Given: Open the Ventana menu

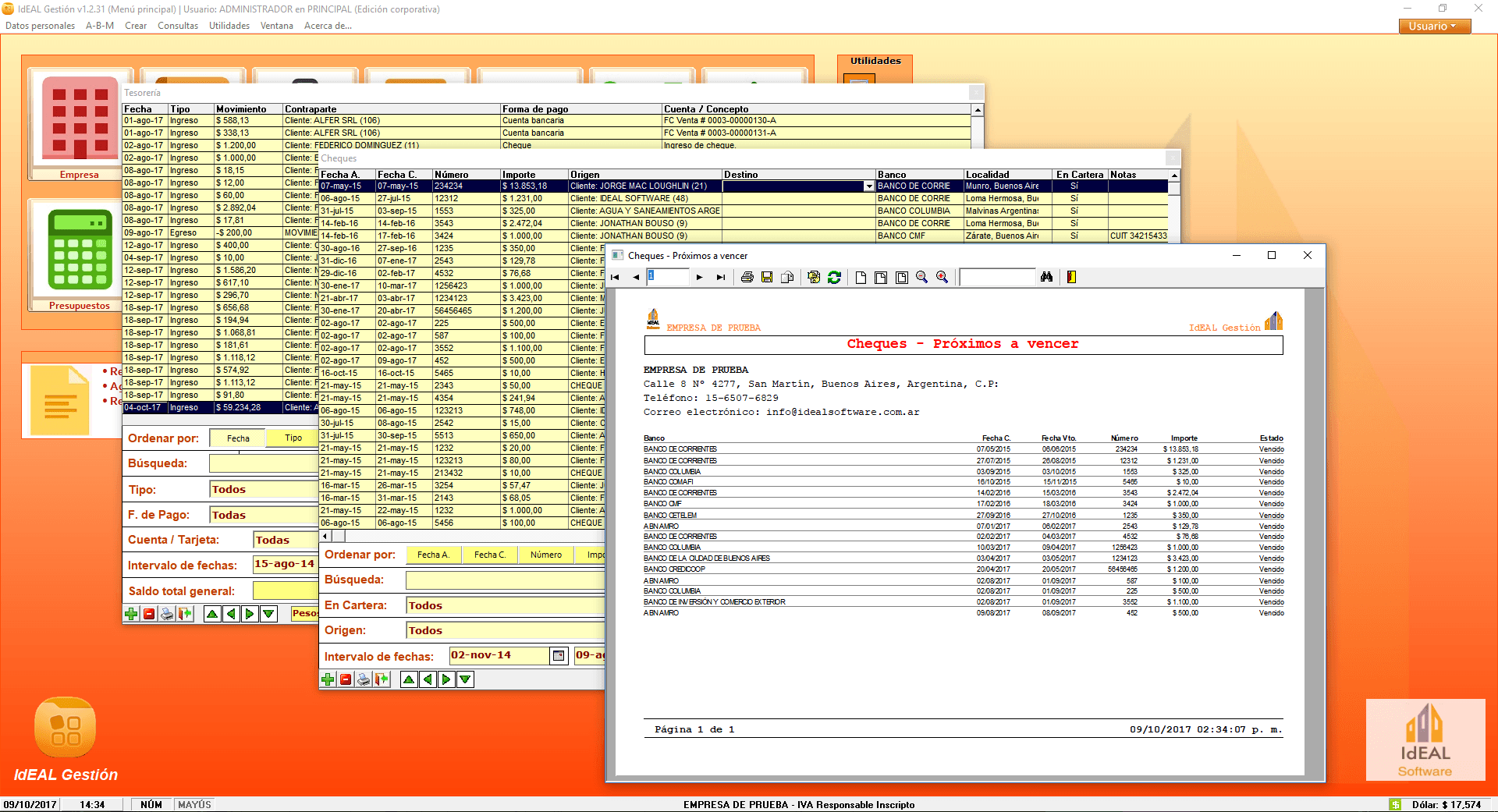Looking at the screenshot, I should 277,26.
